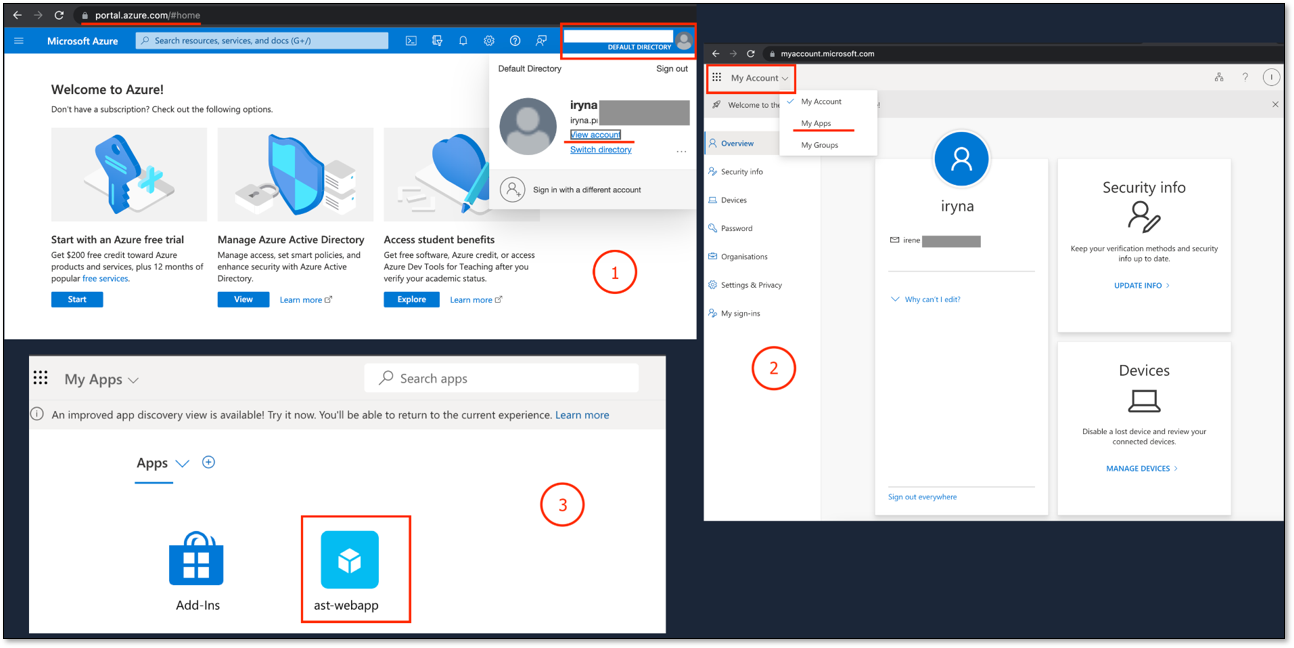Image resolution: width=1294 pixels, height=648 pixels.
Task: Open the app launcher beside My Account
Action: point(716,77)
